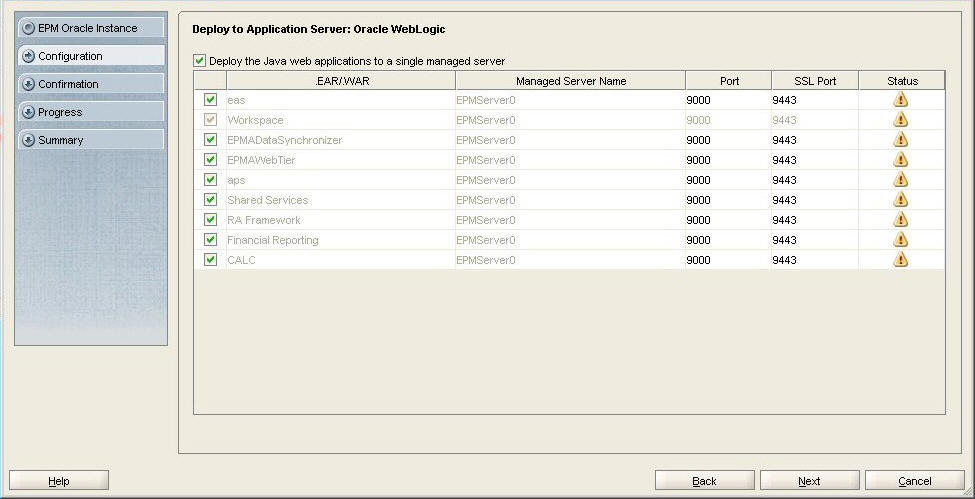Select the EPM Oracle Instance step
The image size is (975, 499).
(x=91, y=28)
